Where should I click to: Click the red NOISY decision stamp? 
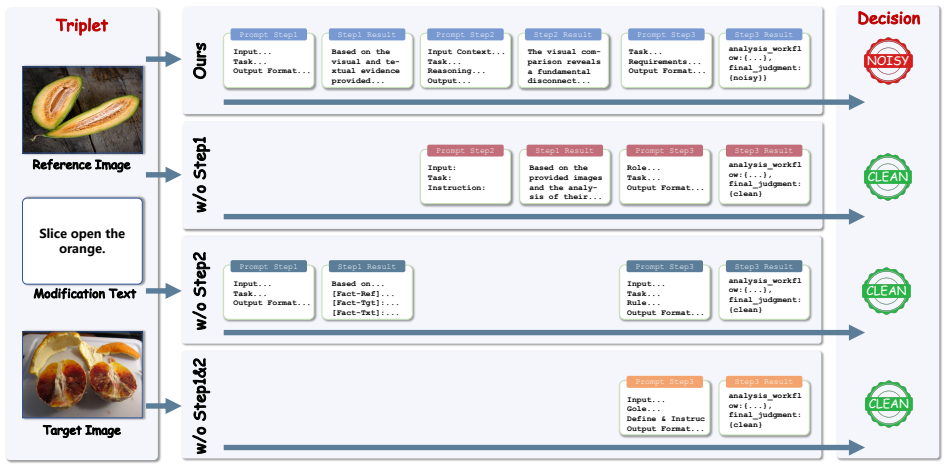(x=888, y=61)
